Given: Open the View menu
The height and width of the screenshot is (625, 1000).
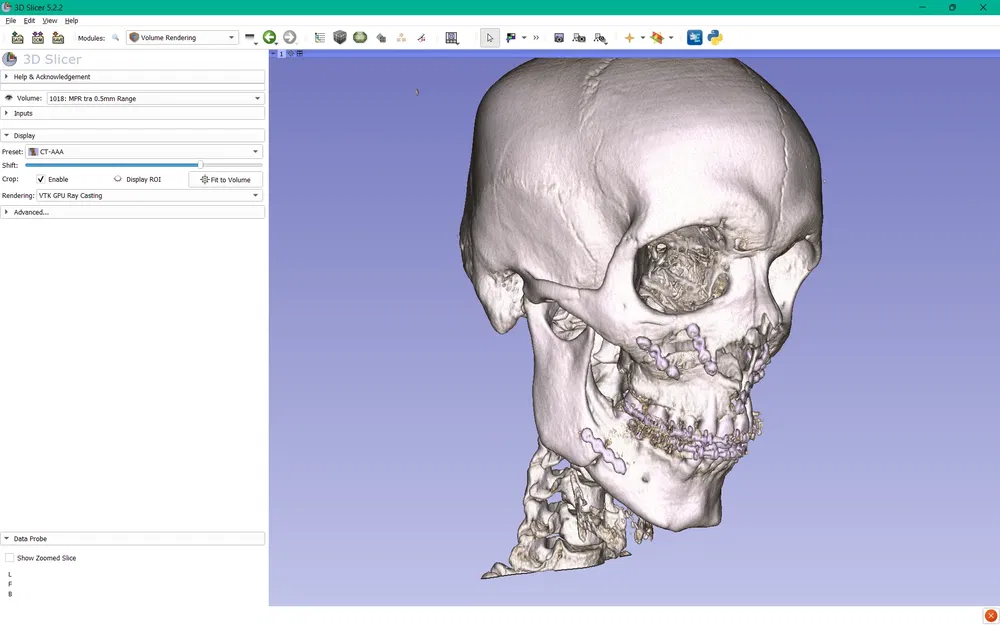Looking at the screenshot, I should [49, 20].
